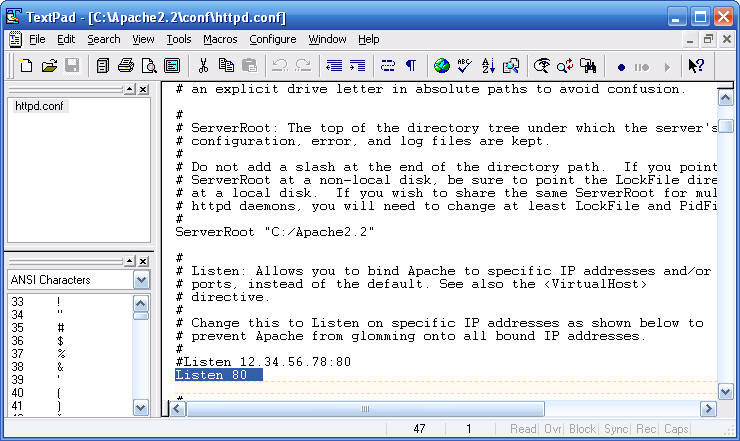
Task: Click the Replace toolbar icon
Action: click(565, 66)
